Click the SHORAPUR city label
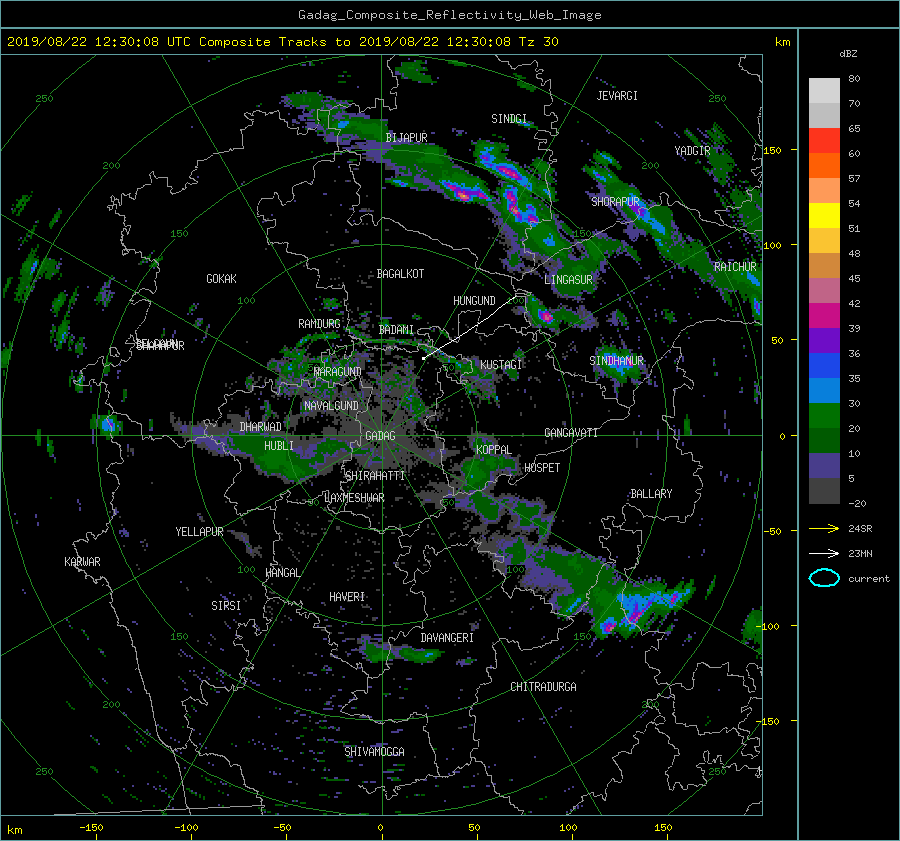This screenshot has height=841, width=900. (x=615, y=201)
